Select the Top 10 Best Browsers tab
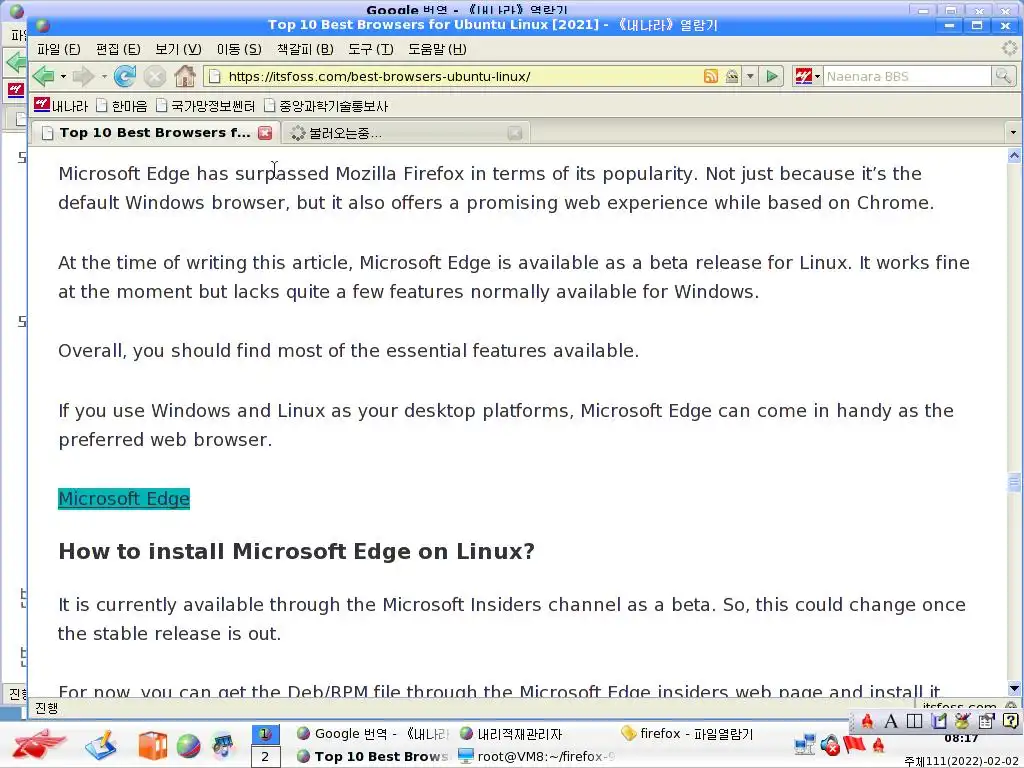Screen dimensions: 1024x768 (154, 133)
